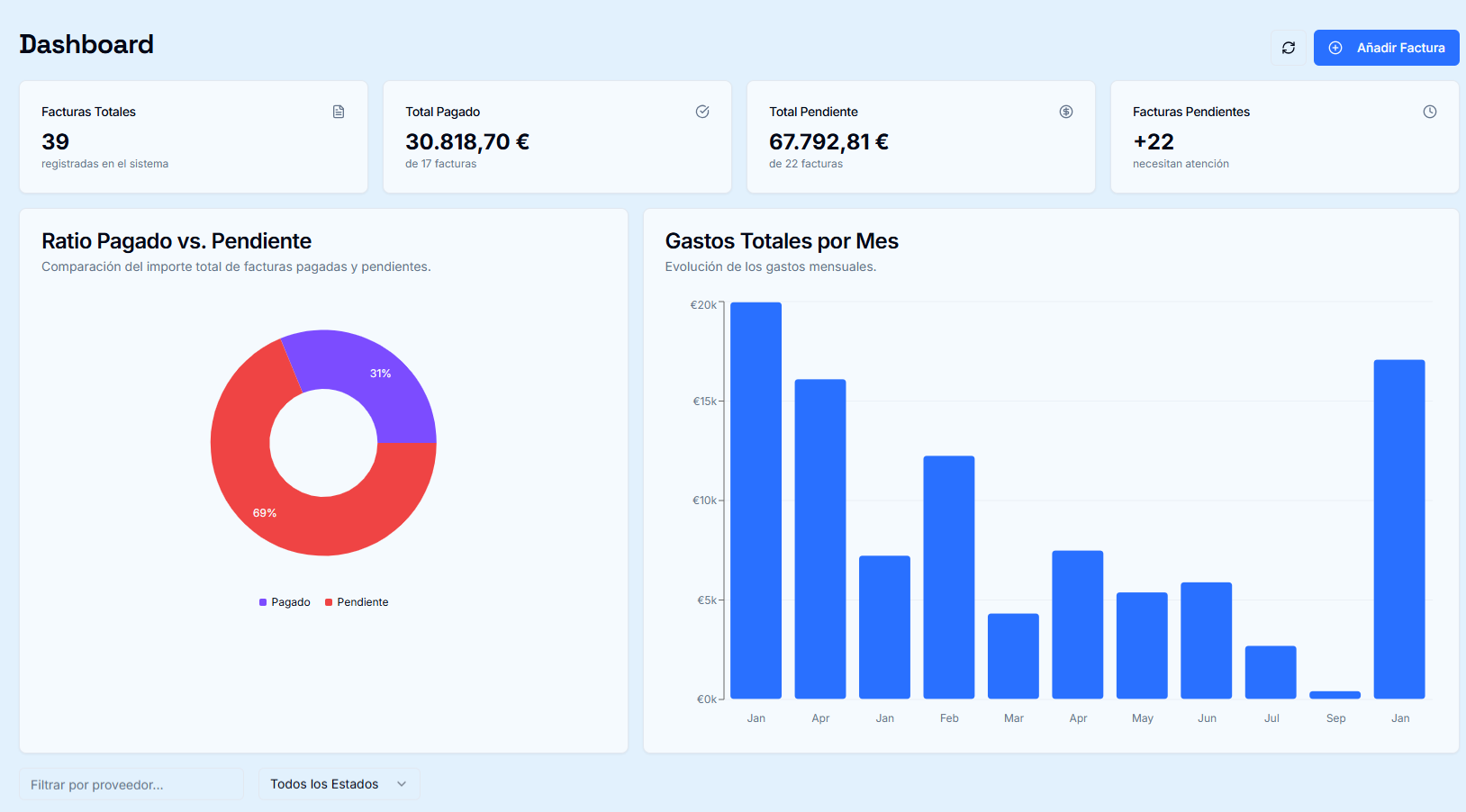The width and height of the screenshot is (1466, 812).
Task: Select the Pagado legend marker
Action: (261, 601)
